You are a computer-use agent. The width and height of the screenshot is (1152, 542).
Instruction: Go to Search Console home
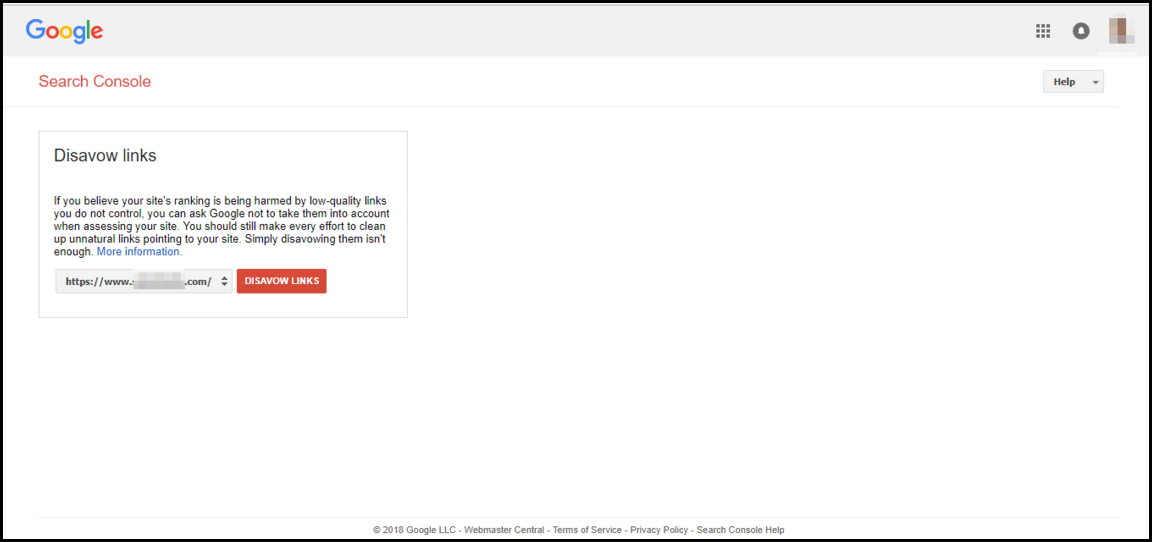pyautogui.click(x=95, y=82)
